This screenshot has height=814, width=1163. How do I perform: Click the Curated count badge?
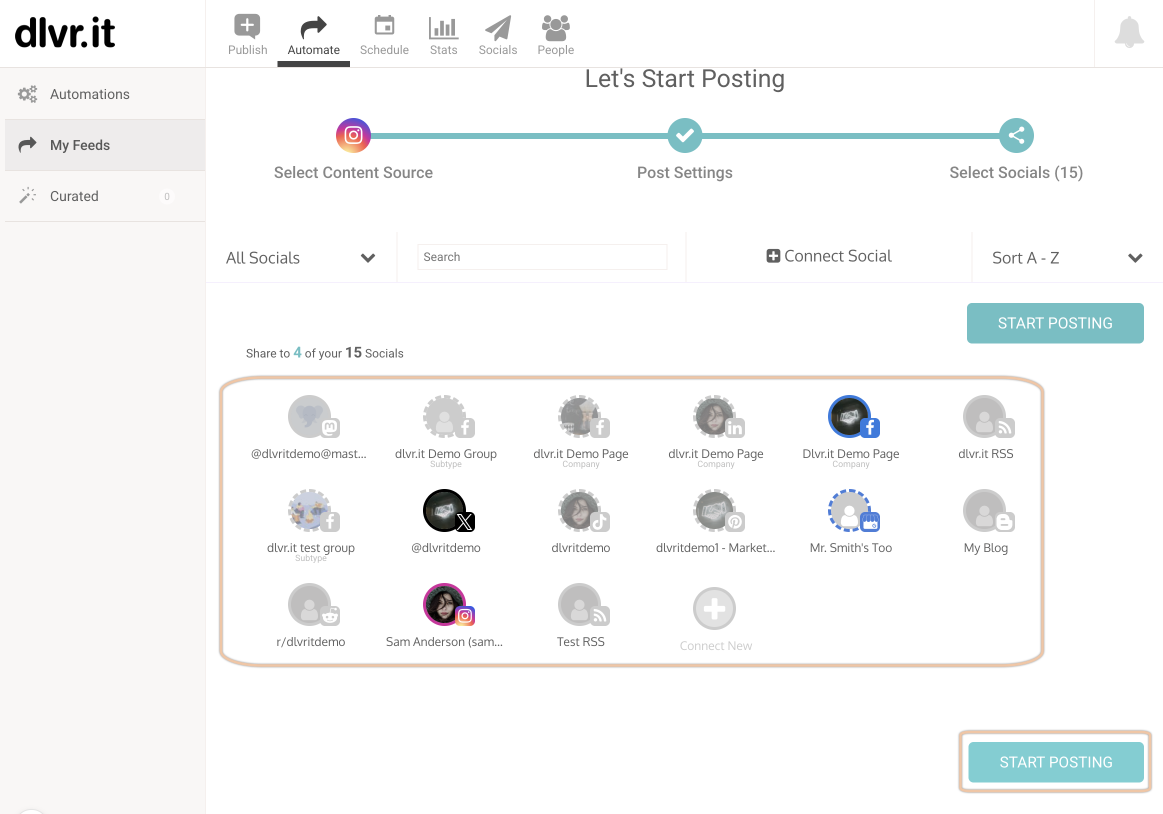click(x=167, y=197)
